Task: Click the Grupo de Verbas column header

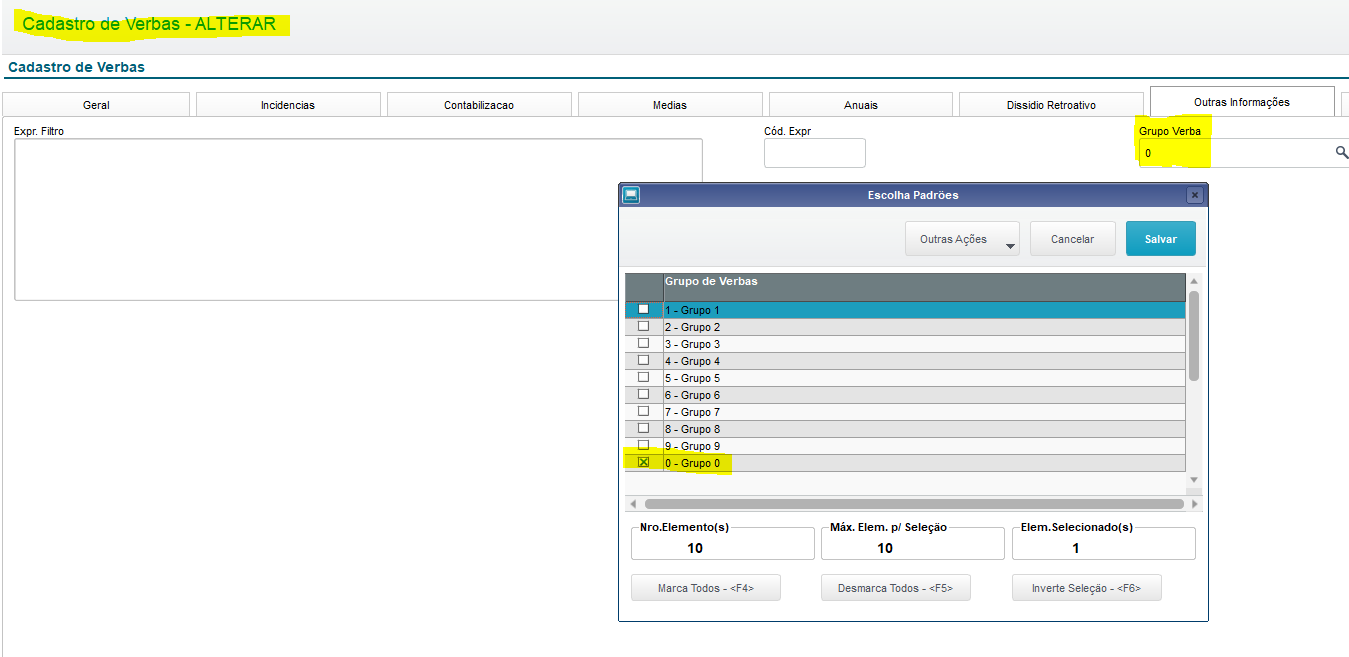Action: (x=925, y=287)
